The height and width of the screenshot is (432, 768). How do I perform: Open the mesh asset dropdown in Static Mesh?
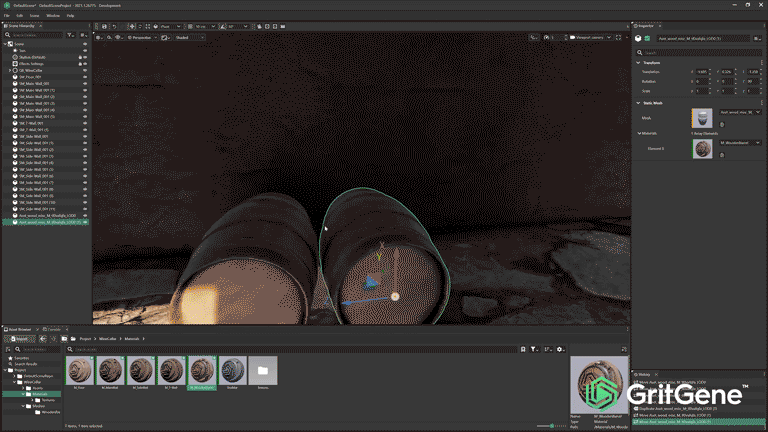pos(740,112)
